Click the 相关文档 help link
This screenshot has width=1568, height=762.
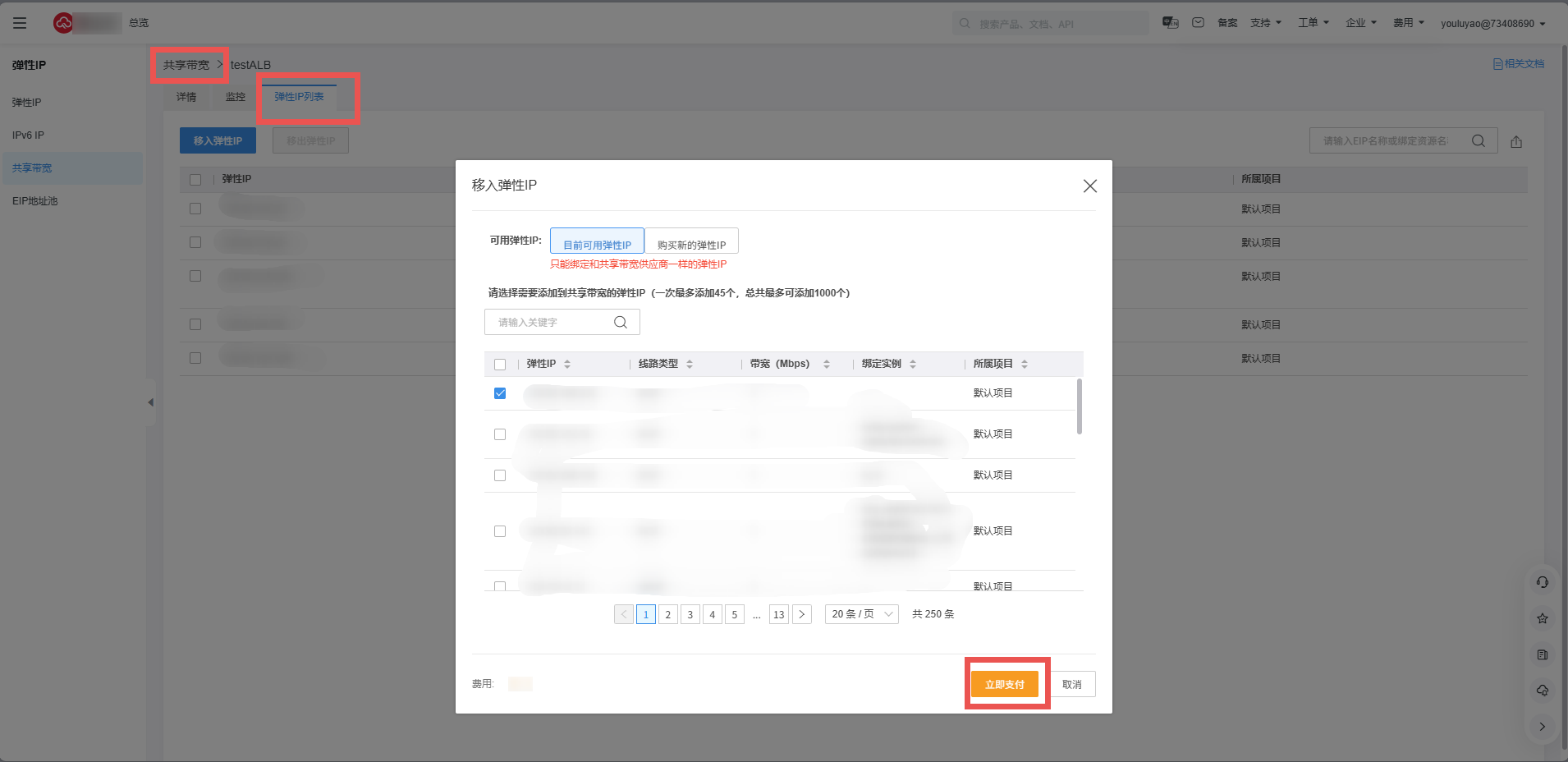[x=1519, y=64]
